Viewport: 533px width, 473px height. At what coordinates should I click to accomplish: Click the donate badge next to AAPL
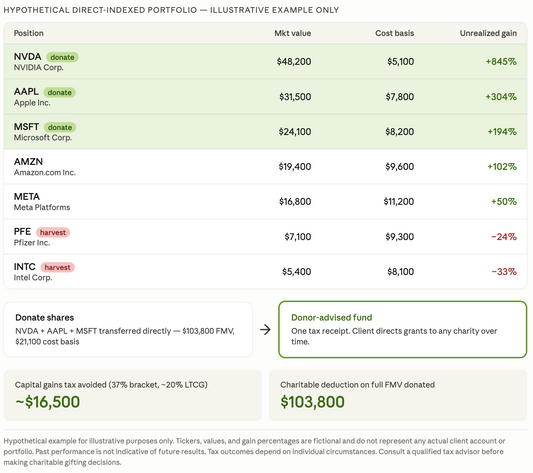tap(59, 92)
